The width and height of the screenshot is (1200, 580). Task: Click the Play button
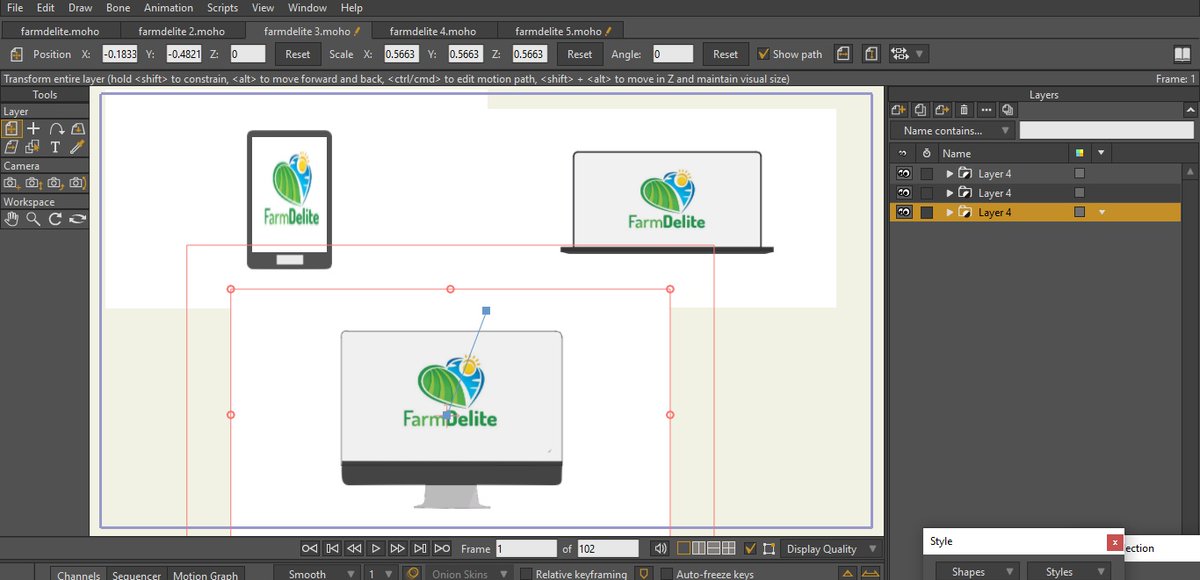(x=376, y=548)
